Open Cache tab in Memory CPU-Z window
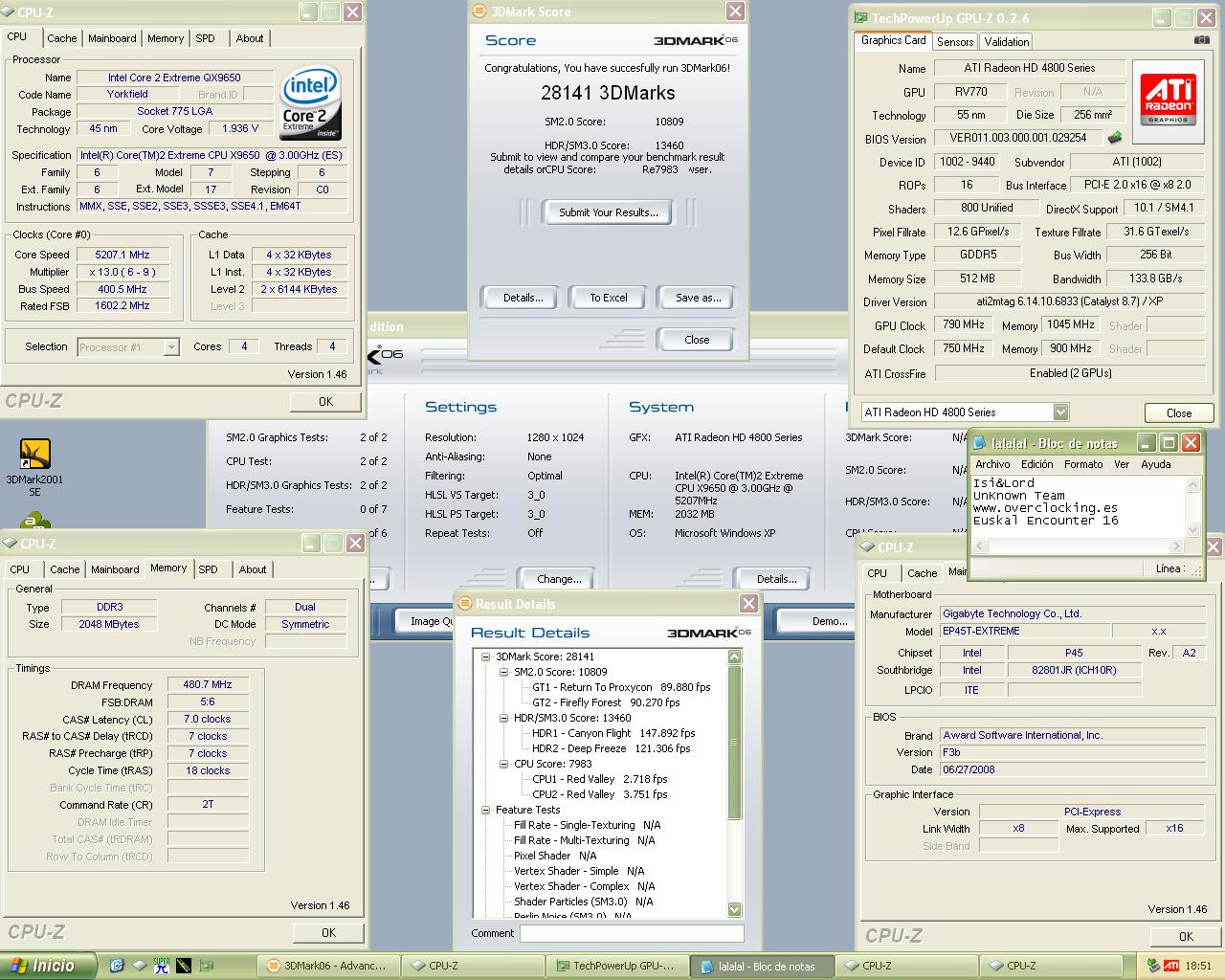Image resolution: width=1225 pixels, height=980 pixels. 65,569
